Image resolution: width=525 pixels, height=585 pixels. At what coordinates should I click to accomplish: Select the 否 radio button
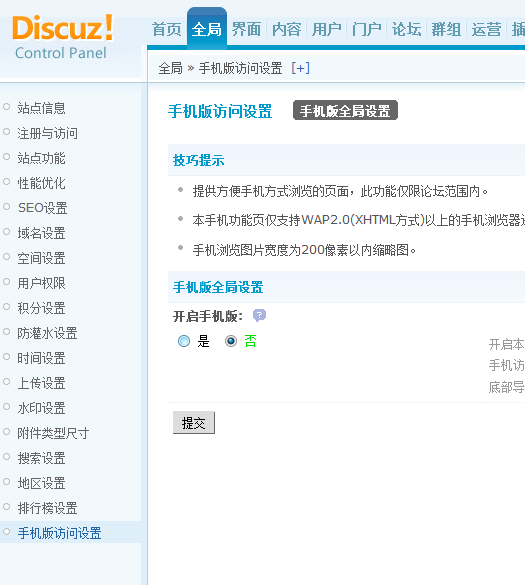[231, 341]
